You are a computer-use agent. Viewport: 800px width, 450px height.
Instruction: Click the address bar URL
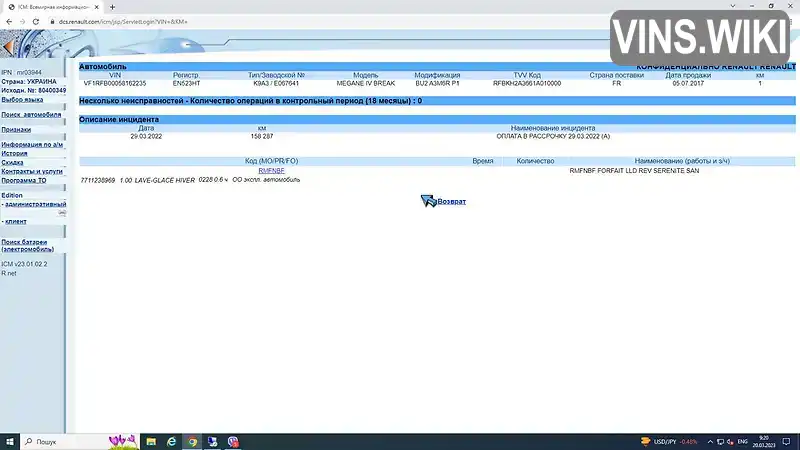(123, 22)
